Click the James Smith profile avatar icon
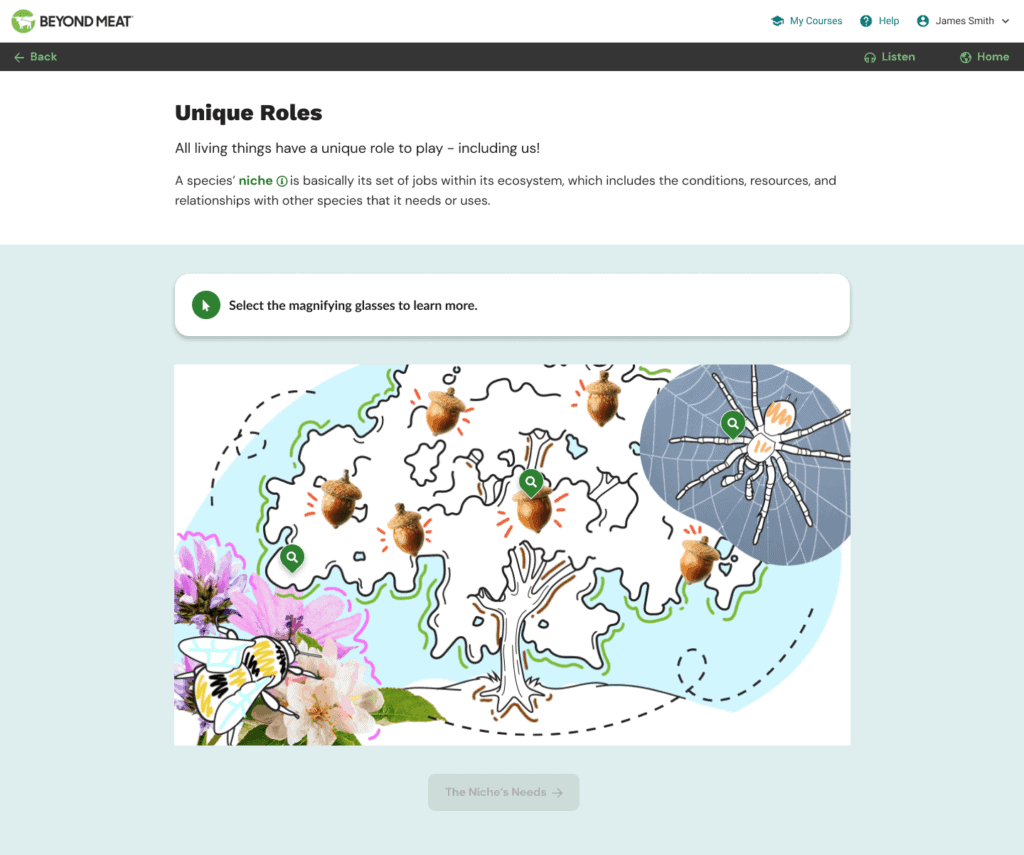Viewport: 1024px width, 855px height. pyautogui.click(x=923, y=21)
